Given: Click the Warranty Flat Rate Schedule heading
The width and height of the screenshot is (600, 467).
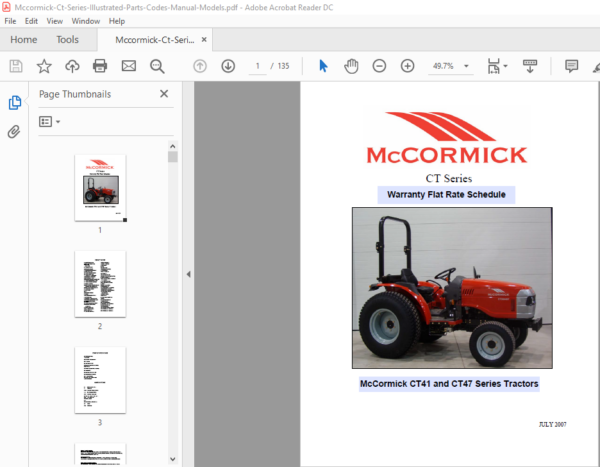Looking at the screenshot, I should tap(446, 194).
